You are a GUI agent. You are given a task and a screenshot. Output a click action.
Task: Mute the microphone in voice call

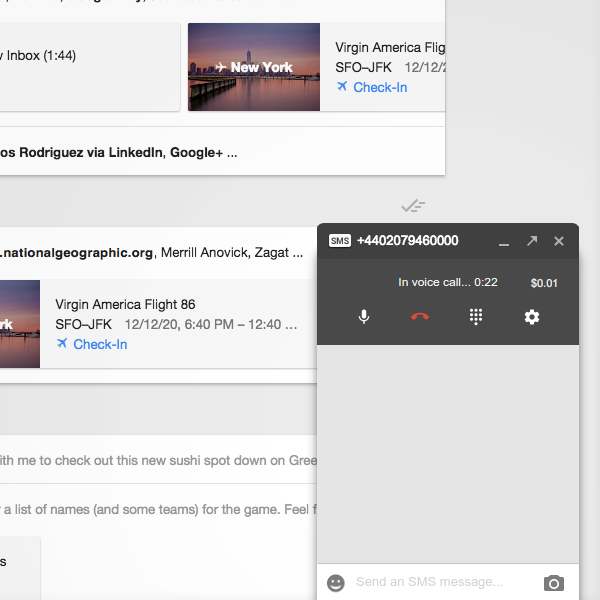[x=364, y=317]
